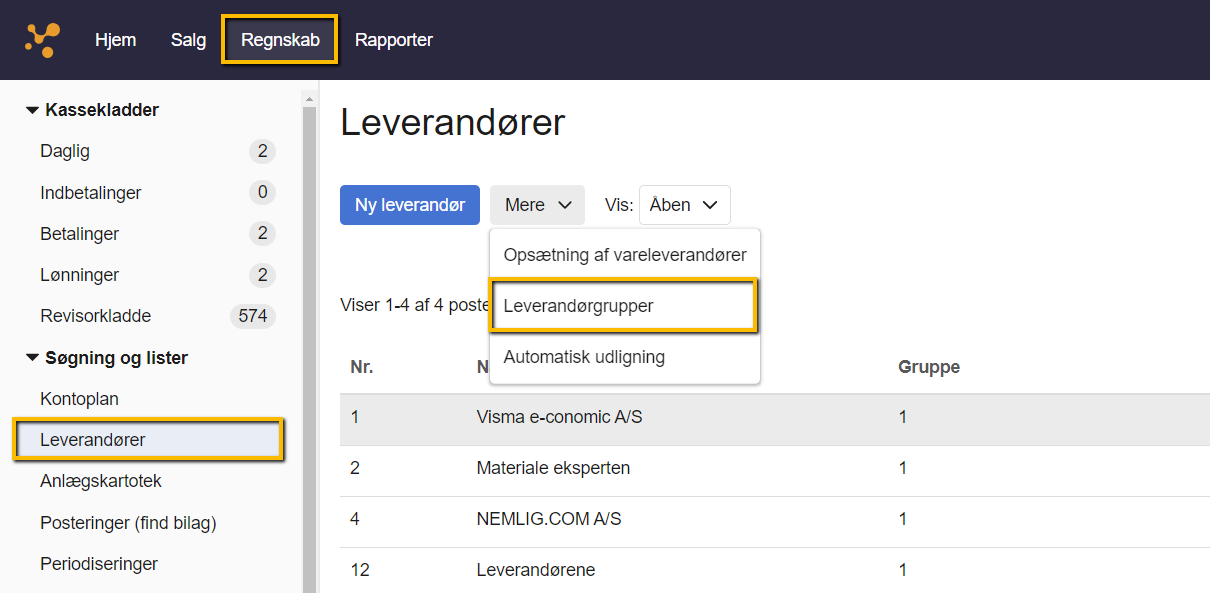The height and width of the screenshot is (593, 1210).
Task: Choose Leverandørgrupper from the menu
Action: pos(576,305)
